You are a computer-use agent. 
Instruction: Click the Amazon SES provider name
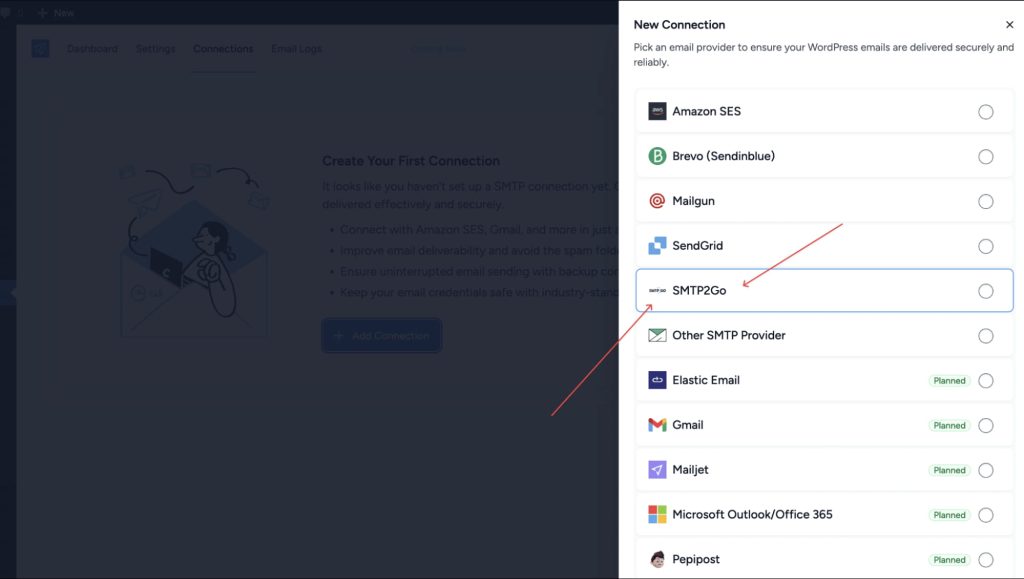pos(707,111)
